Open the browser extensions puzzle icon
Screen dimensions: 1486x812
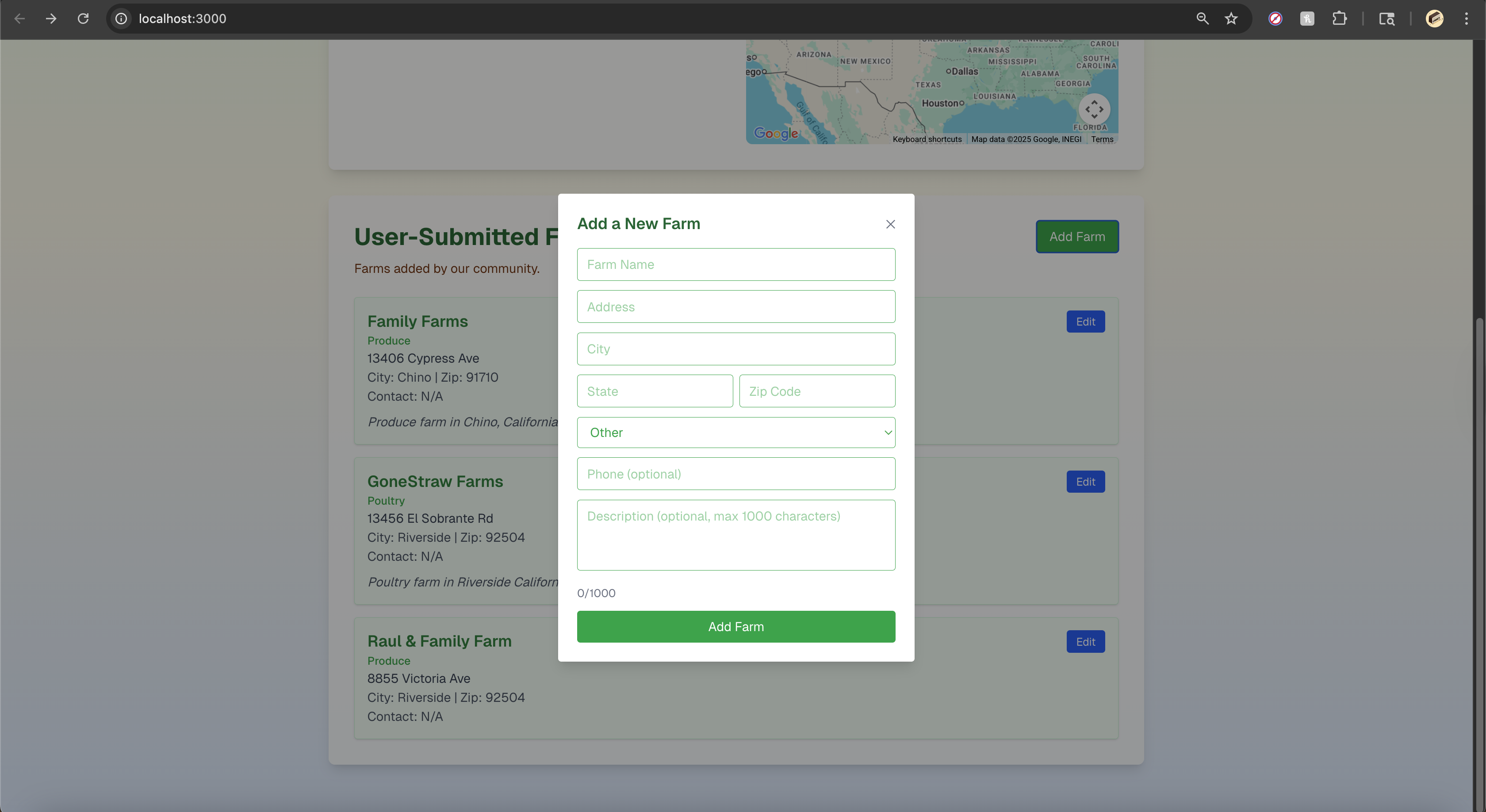1340,19
